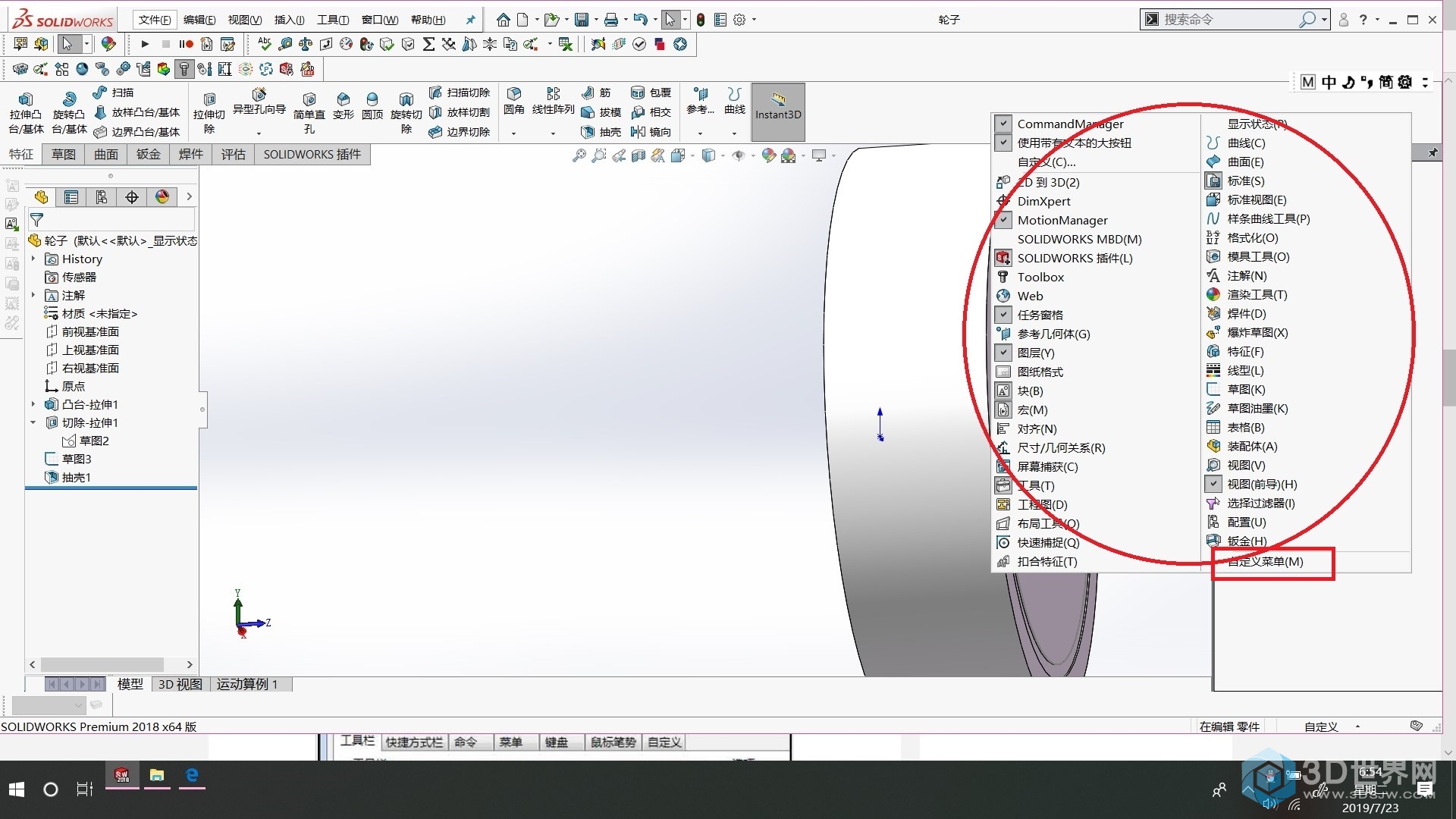Screen dimensions: 1456x819
Task: Open the 编辑(E) menu
Action: tap(199, 20)
